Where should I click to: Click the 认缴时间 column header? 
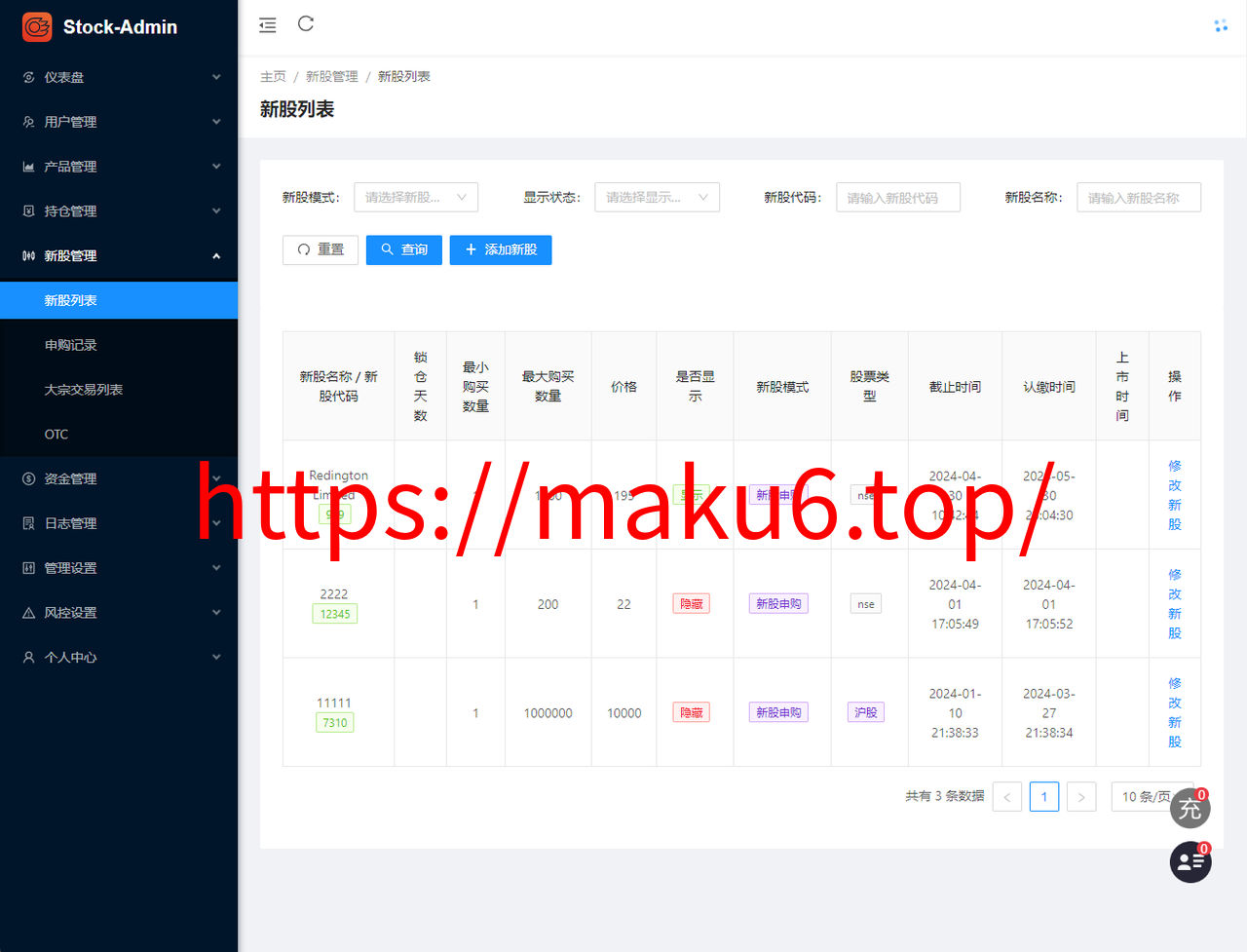[1049, 387]
